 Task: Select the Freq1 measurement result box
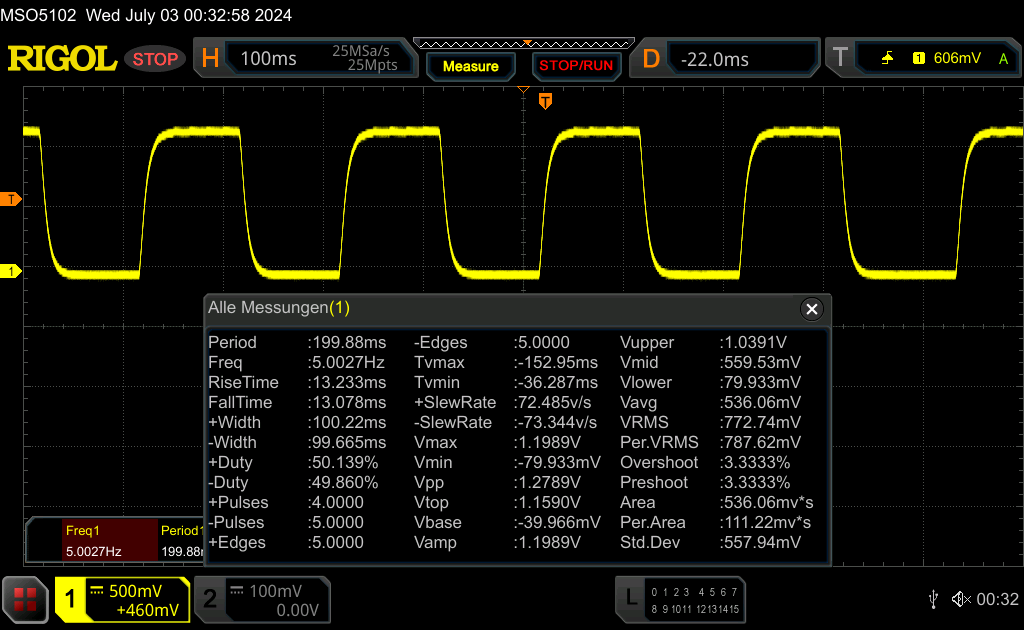pyautogui.click(x=109, y=540)
